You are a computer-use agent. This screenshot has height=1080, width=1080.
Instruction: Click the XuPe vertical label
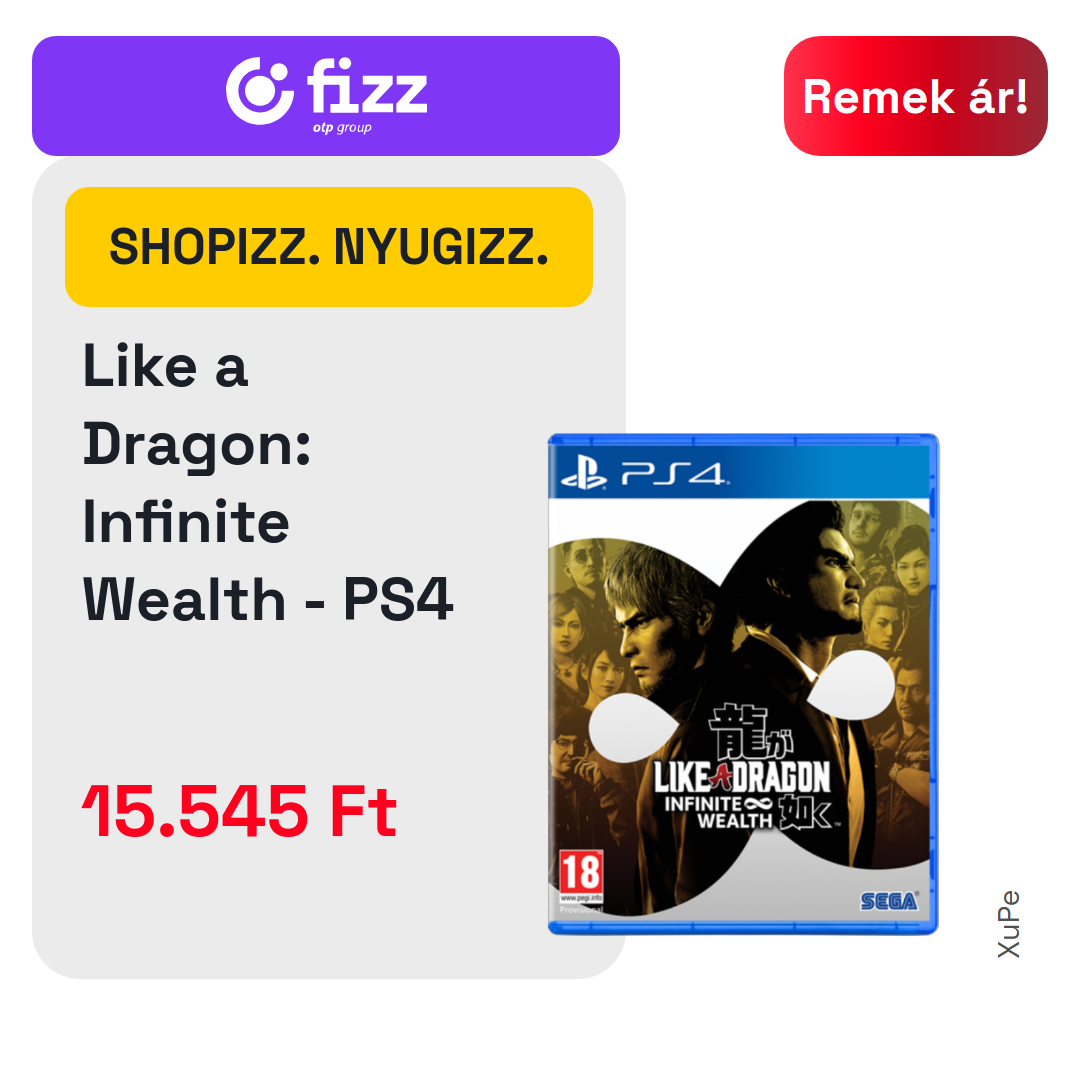[x=1008, y=924]
